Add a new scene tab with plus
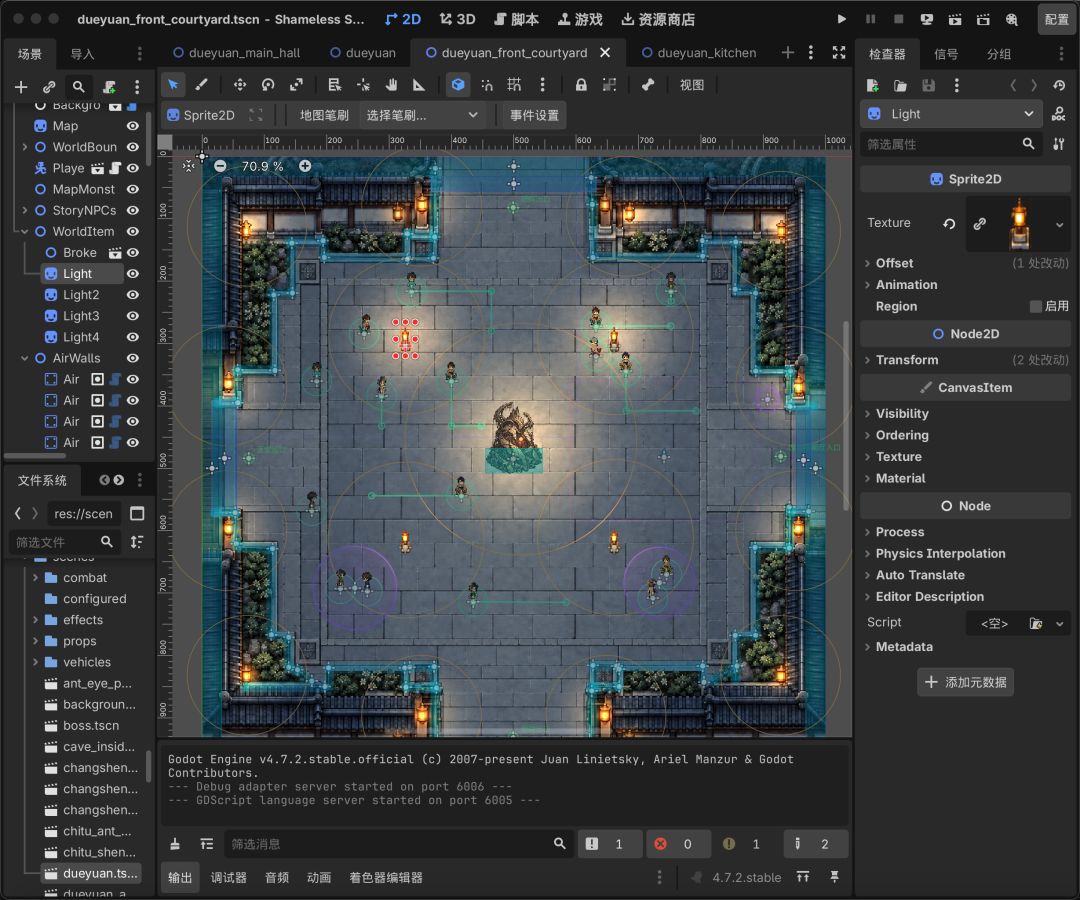 pos(787,52)
